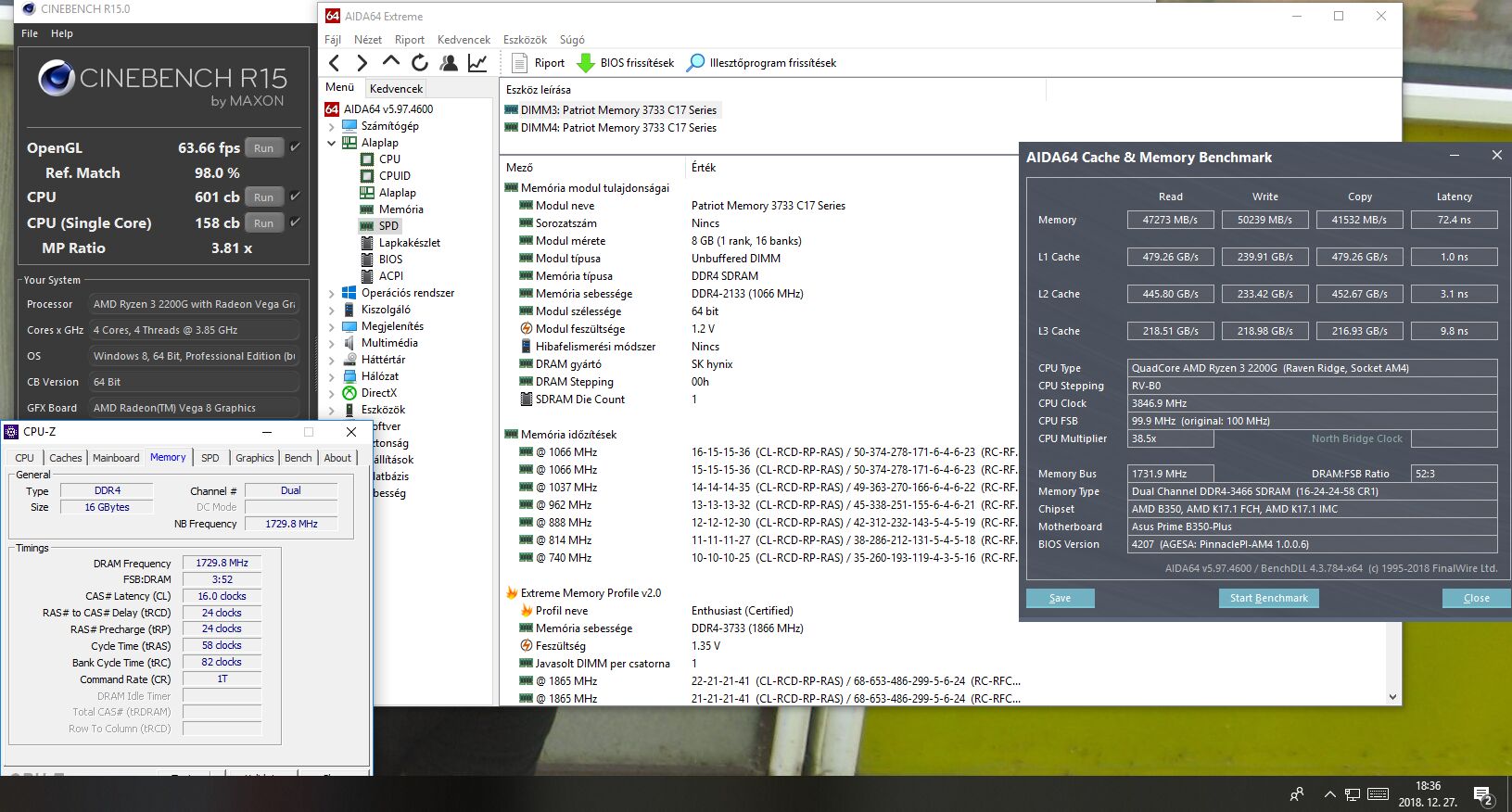The width and height of the screenshot is (1512, 812).
Task: Open the taskbar network icon
Action: (1353, 794)
